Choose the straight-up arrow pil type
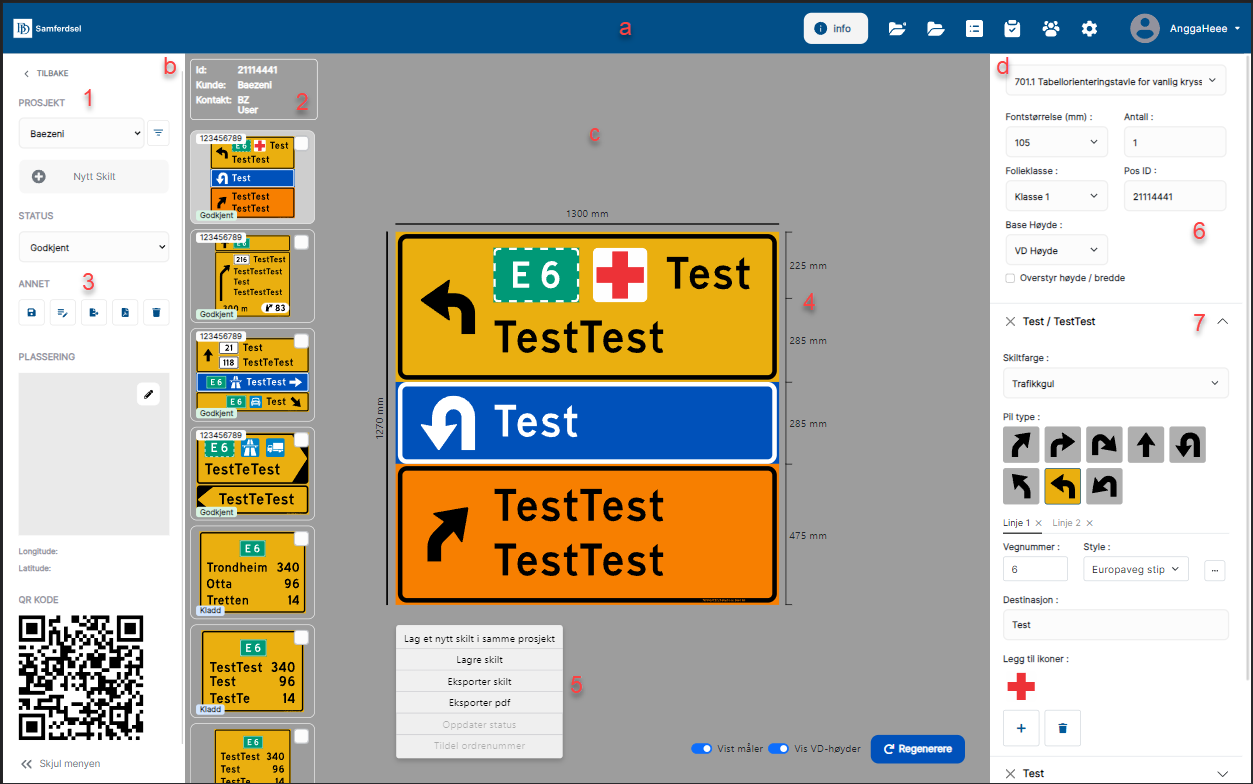The height and width of the screenshot is (784, 1253). [x=1146, y=445]
